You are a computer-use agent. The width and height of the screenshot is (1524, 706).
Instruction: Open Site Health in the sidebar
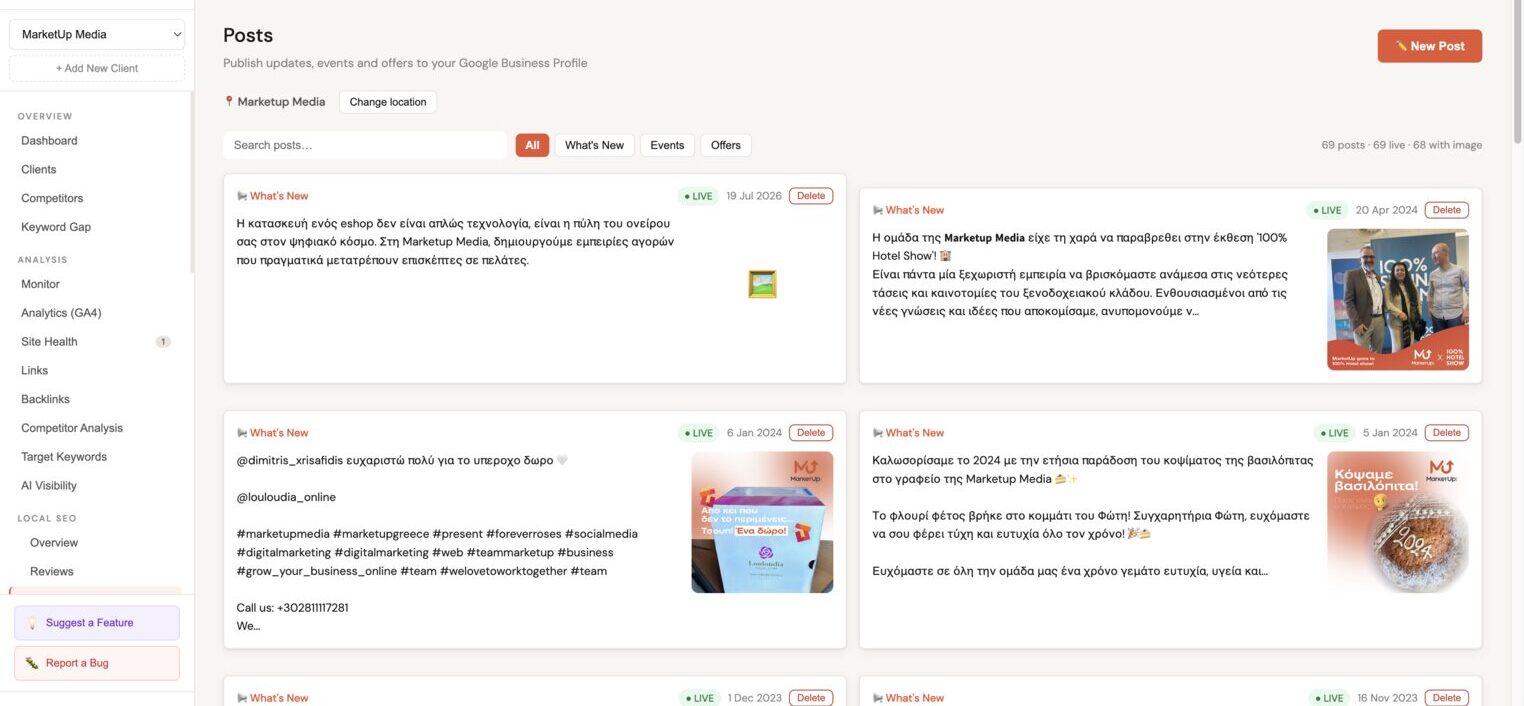tap(49, 342)
